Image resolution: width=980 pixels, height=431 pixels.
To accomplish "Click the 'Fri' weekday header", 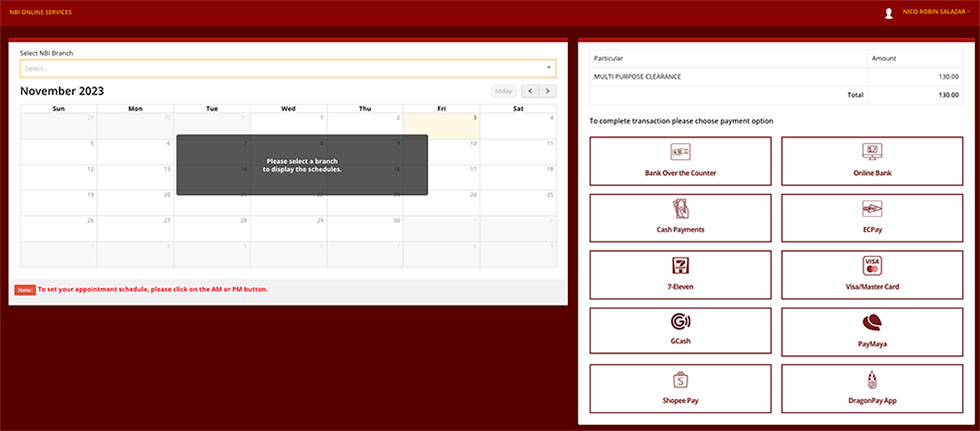I will (442, 109).
